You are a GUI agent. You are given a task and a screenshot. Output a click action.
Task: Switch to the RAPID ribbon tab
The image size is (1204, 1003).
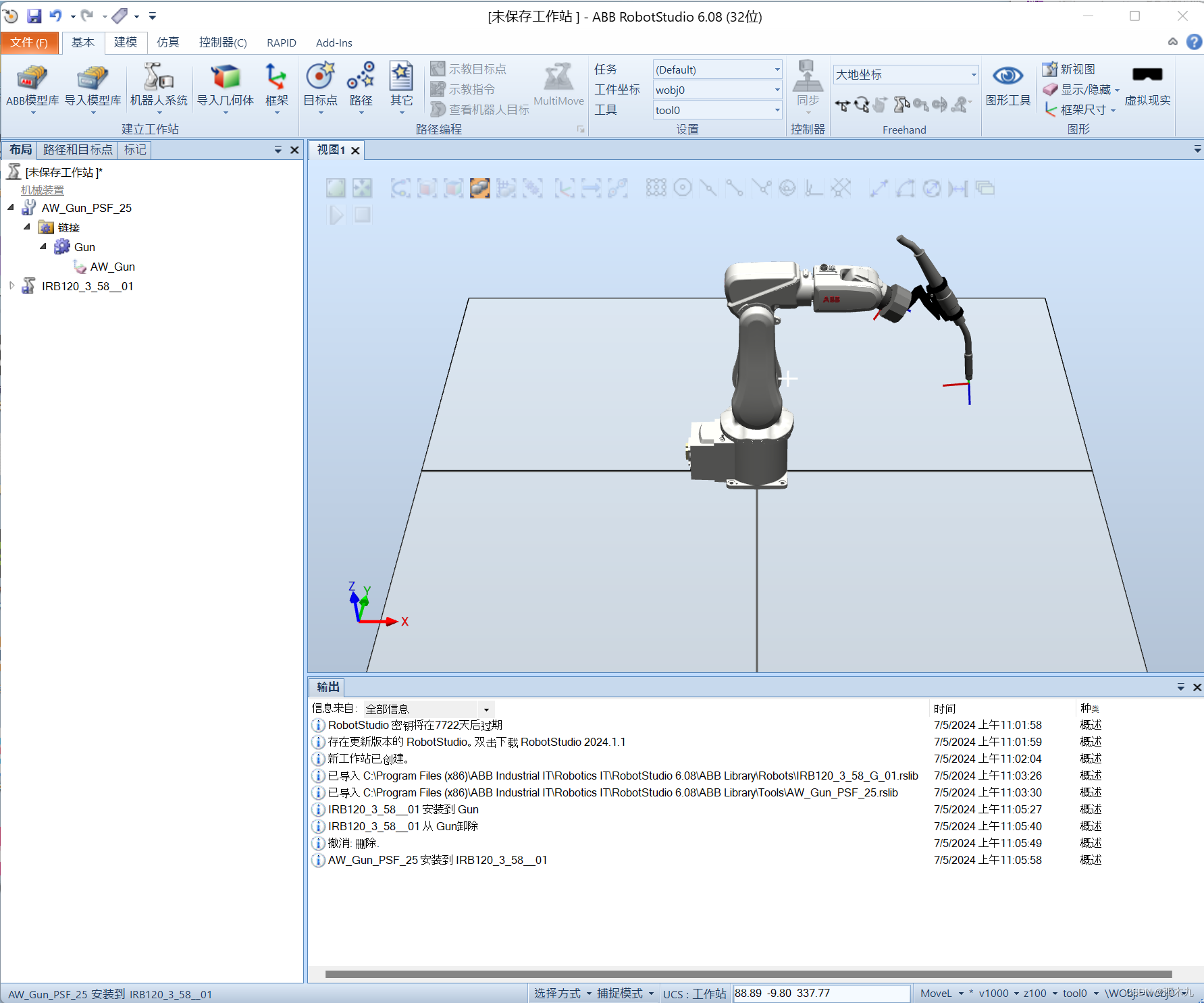(x=281, y=43)
